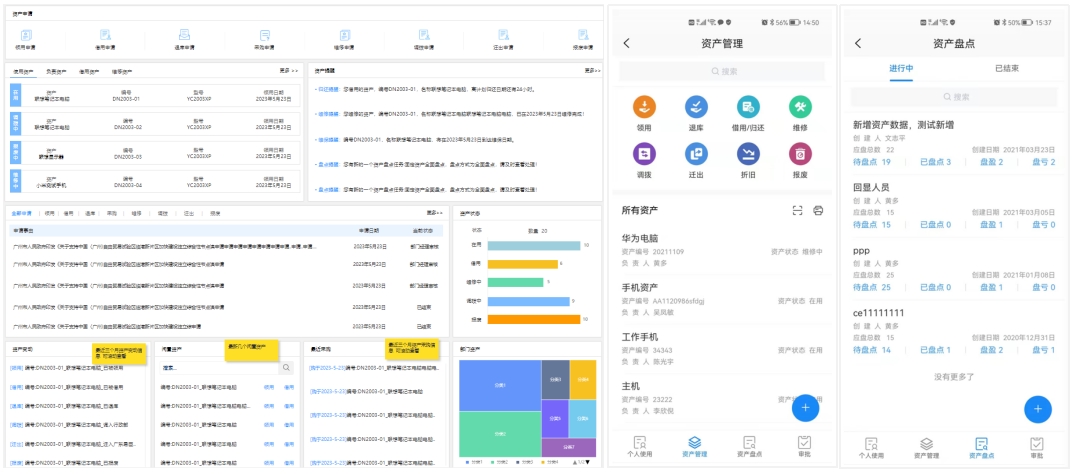
Task: Switch to the 进行中 tab
Action: point(901,68)
